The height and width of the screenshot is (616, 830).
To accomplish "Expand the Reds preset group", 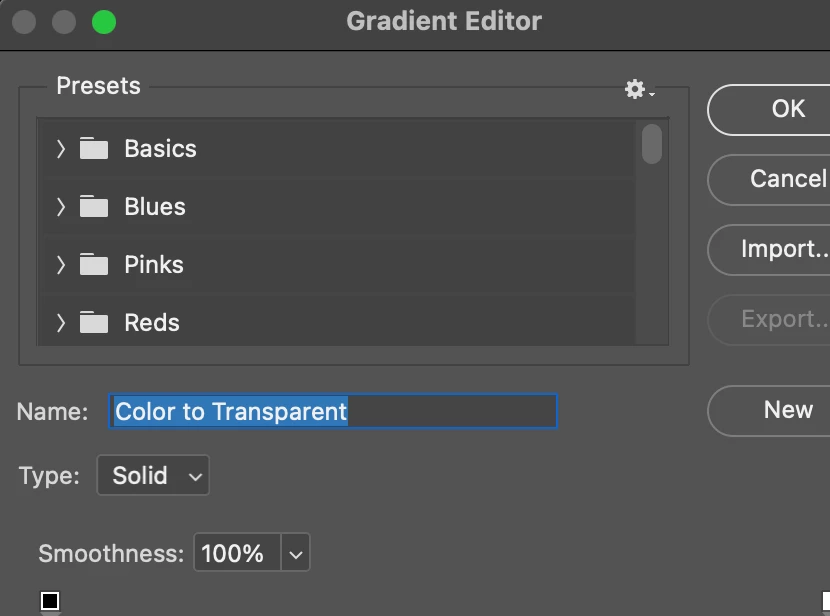I will [61, 323].
